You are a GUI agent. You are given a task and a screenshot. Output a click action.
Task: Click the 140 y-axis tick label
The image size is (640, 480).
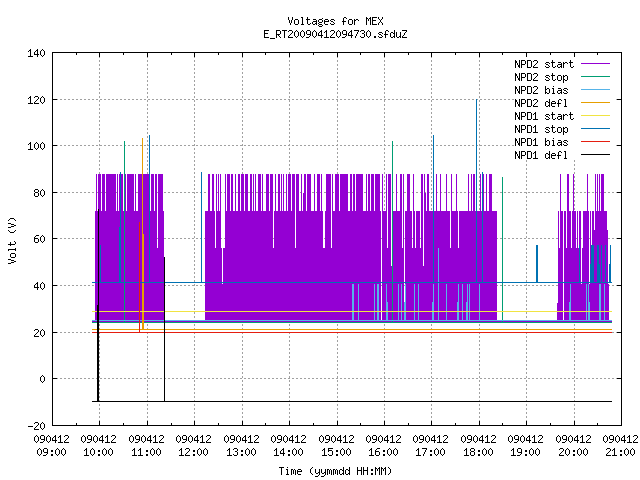pyautogui.click(x=36, y=53)
